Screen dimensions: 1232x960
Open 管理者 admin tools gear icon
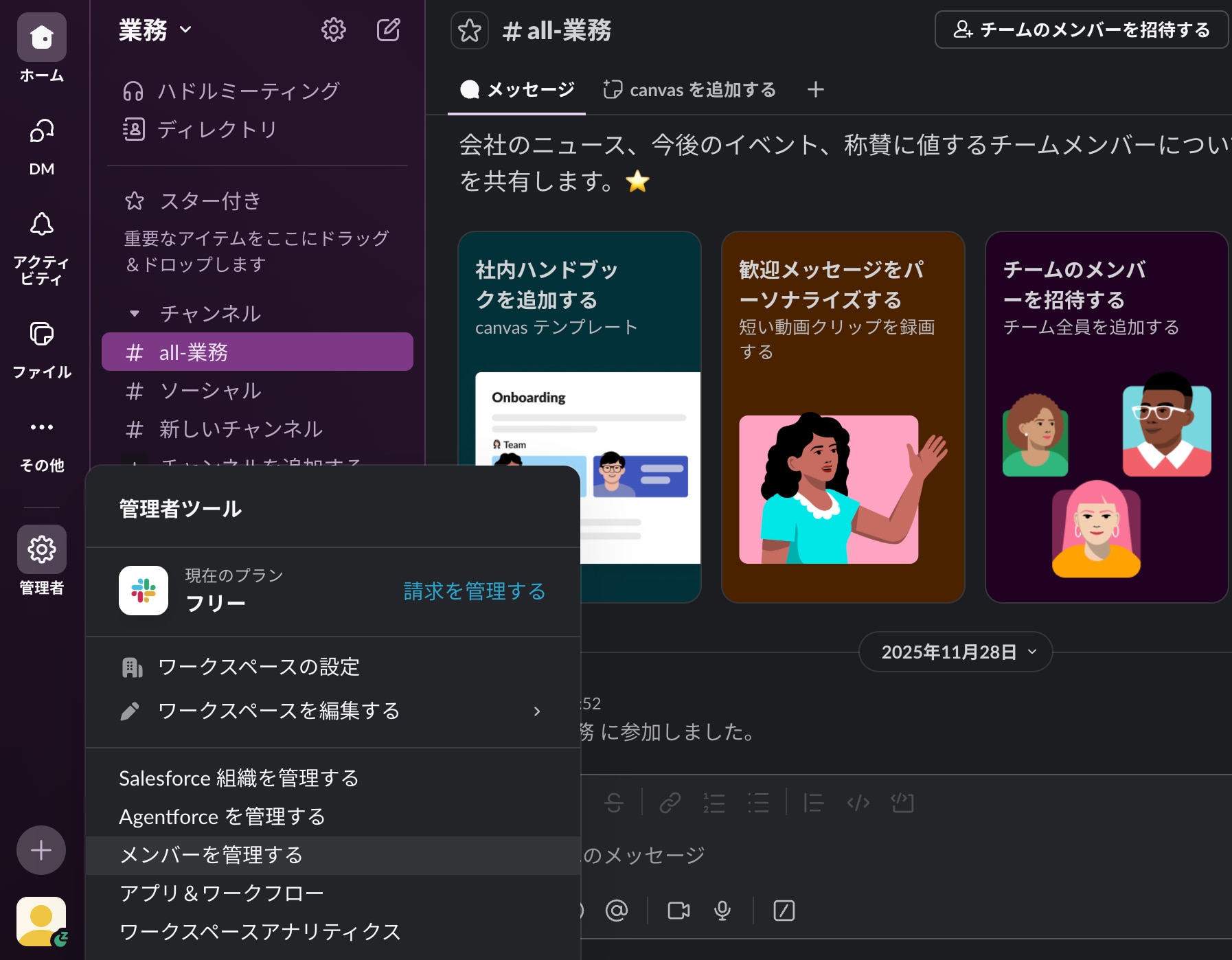coord(41,549)
